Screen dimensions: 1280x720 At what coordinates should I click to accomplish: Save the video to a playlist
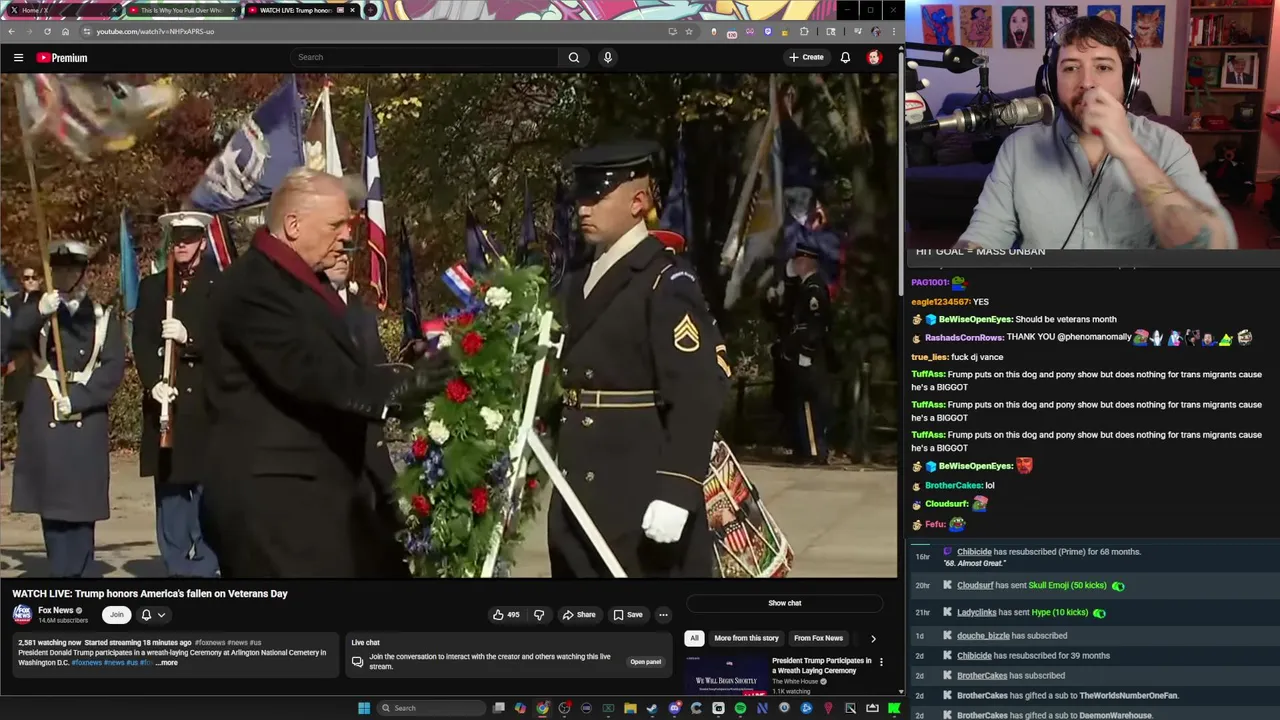tap(628, 615)
